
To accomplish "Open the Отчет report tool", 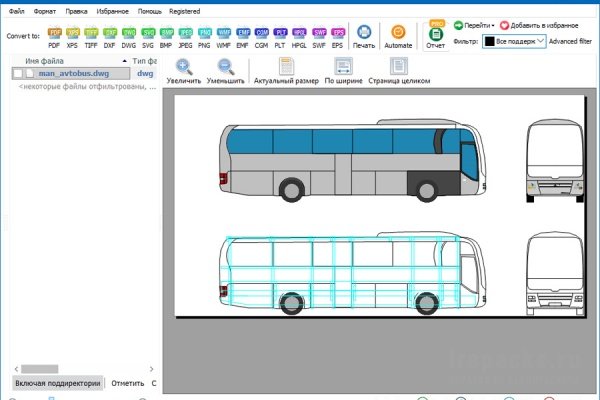I will pyautogui.click(x=435, y=37).
